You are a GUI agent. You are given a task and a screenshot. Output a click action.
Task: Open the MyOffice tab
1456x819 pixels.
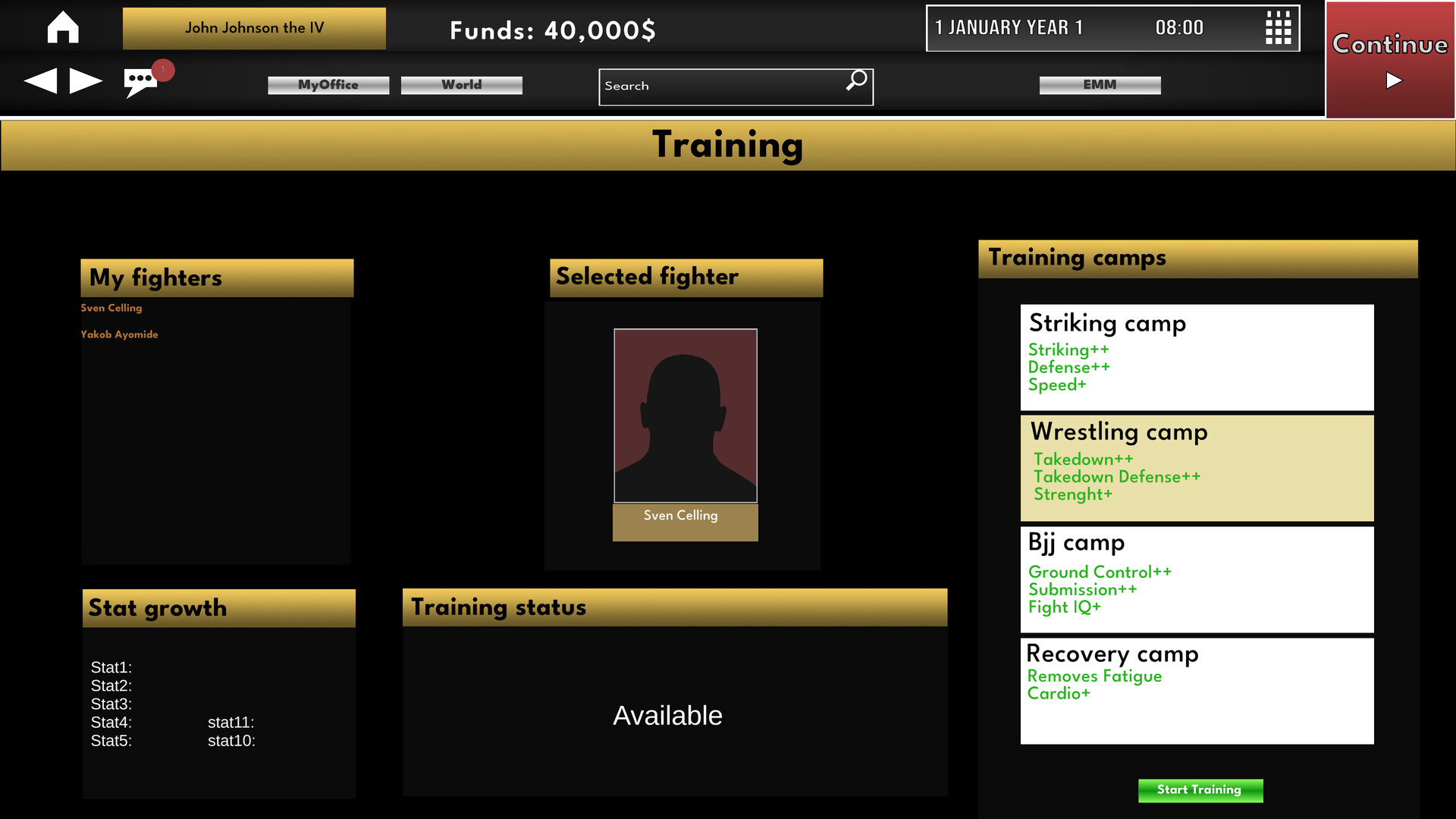pos(328,85)
